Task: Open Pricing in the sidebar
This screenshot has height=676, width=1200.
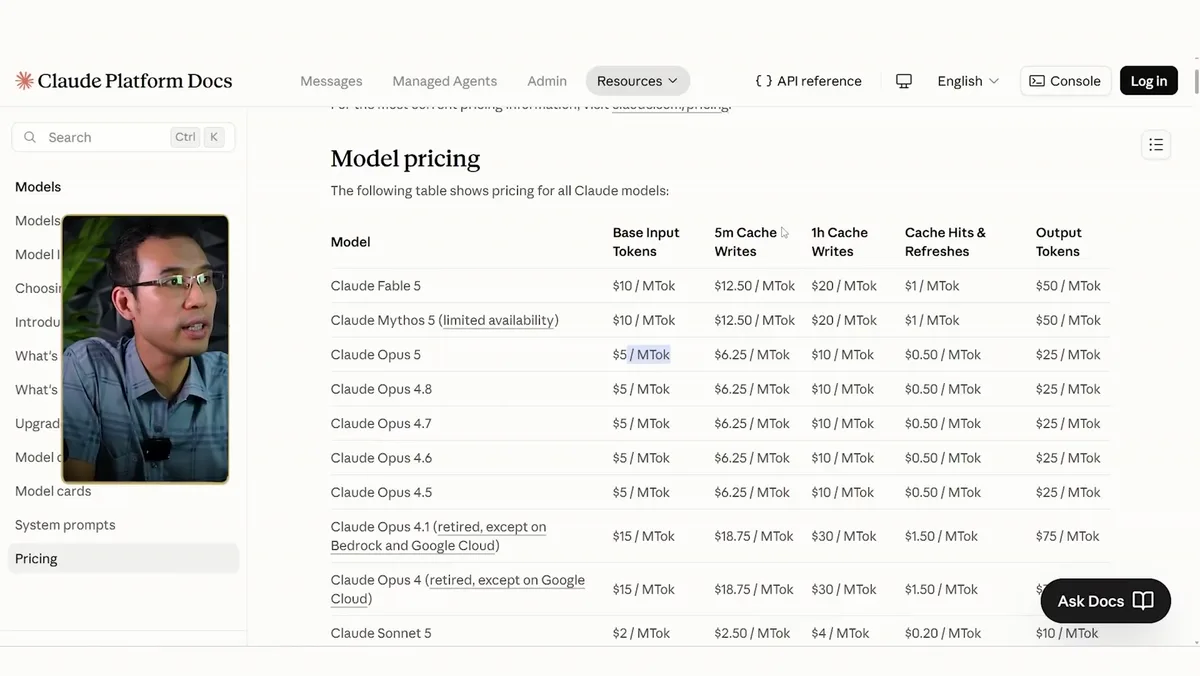Action: [123, 559]
